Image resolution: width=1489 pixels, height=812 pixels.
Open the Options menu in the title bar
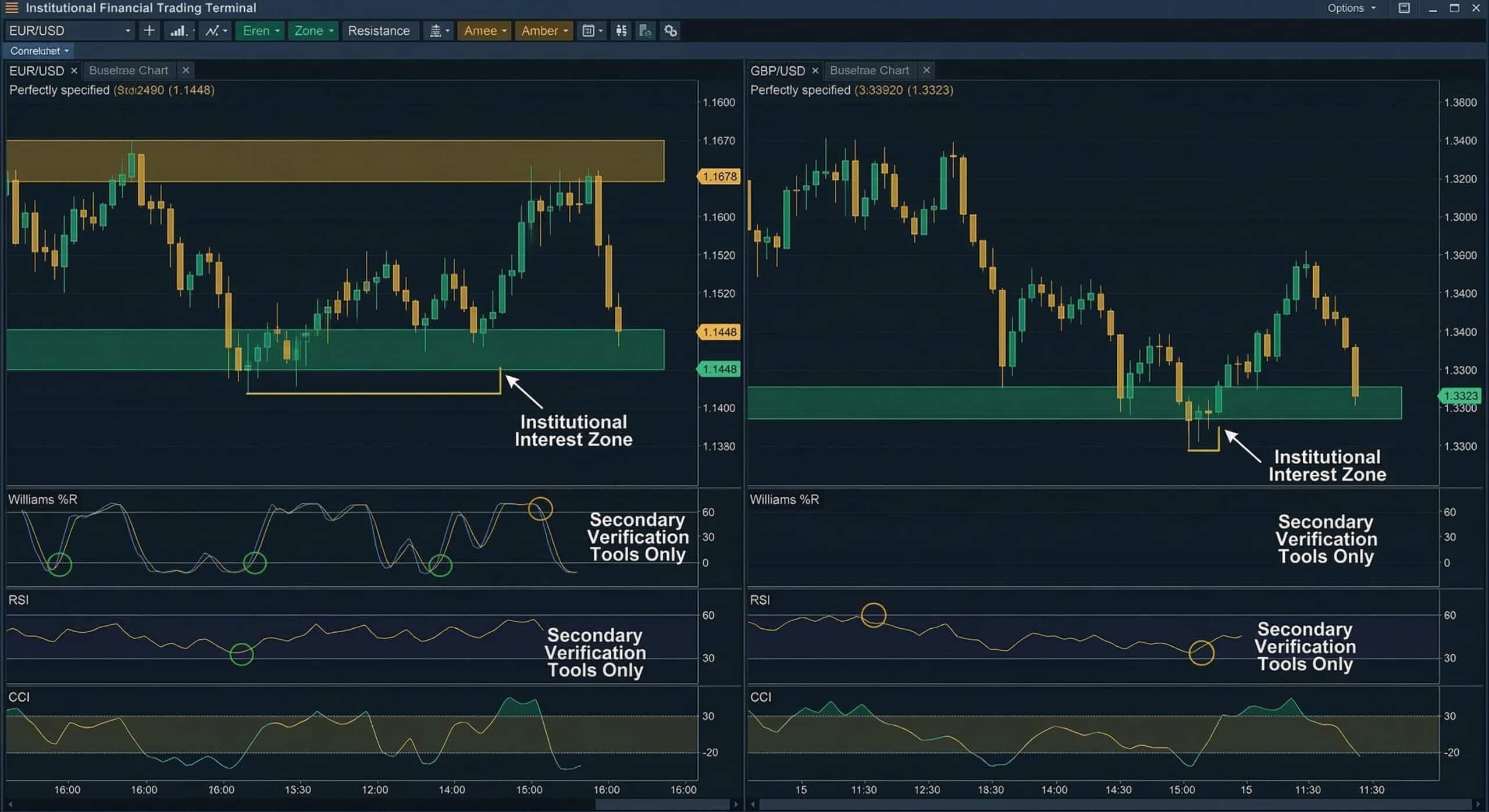point(1351,8)
